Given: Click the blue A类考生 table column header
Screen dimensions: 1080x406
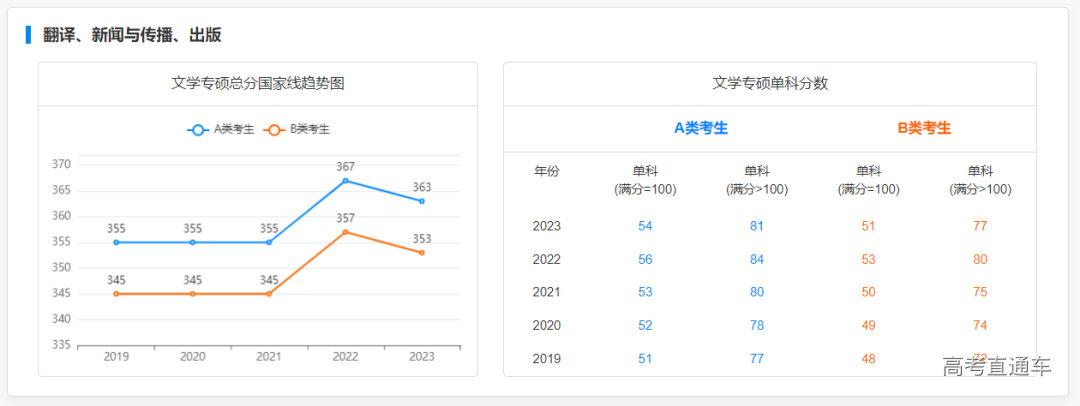Looking at the screenshot, I should pyautogui.click(x=700, y=128).
